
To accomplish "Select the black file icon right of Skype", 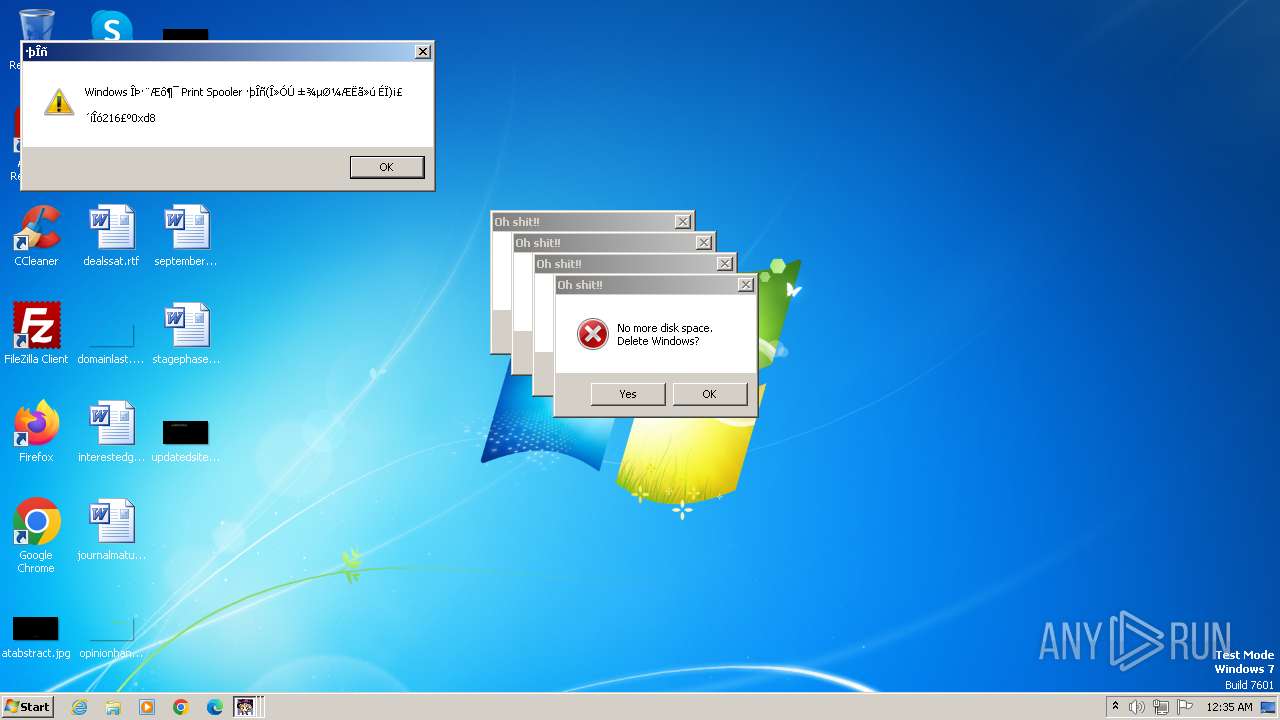I will point(186,35).
